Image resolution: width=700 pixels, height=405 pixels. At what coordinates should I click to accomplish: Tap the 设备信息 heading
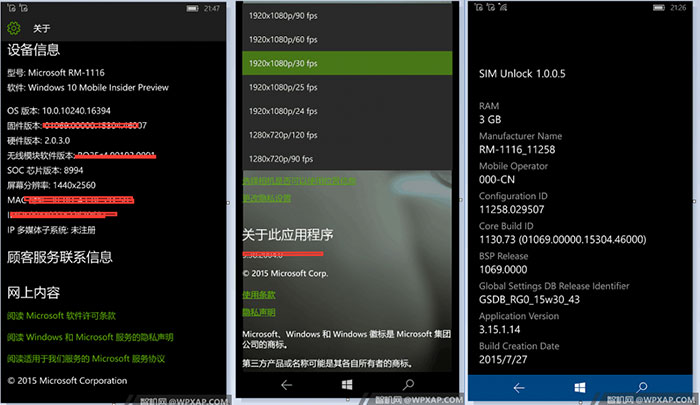33,50
